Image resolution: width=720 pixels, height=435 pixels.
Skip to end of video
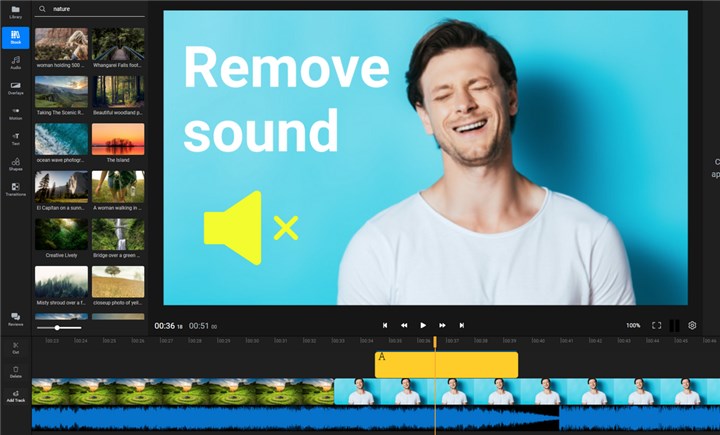pyautogui.click(x=461, y=325)
